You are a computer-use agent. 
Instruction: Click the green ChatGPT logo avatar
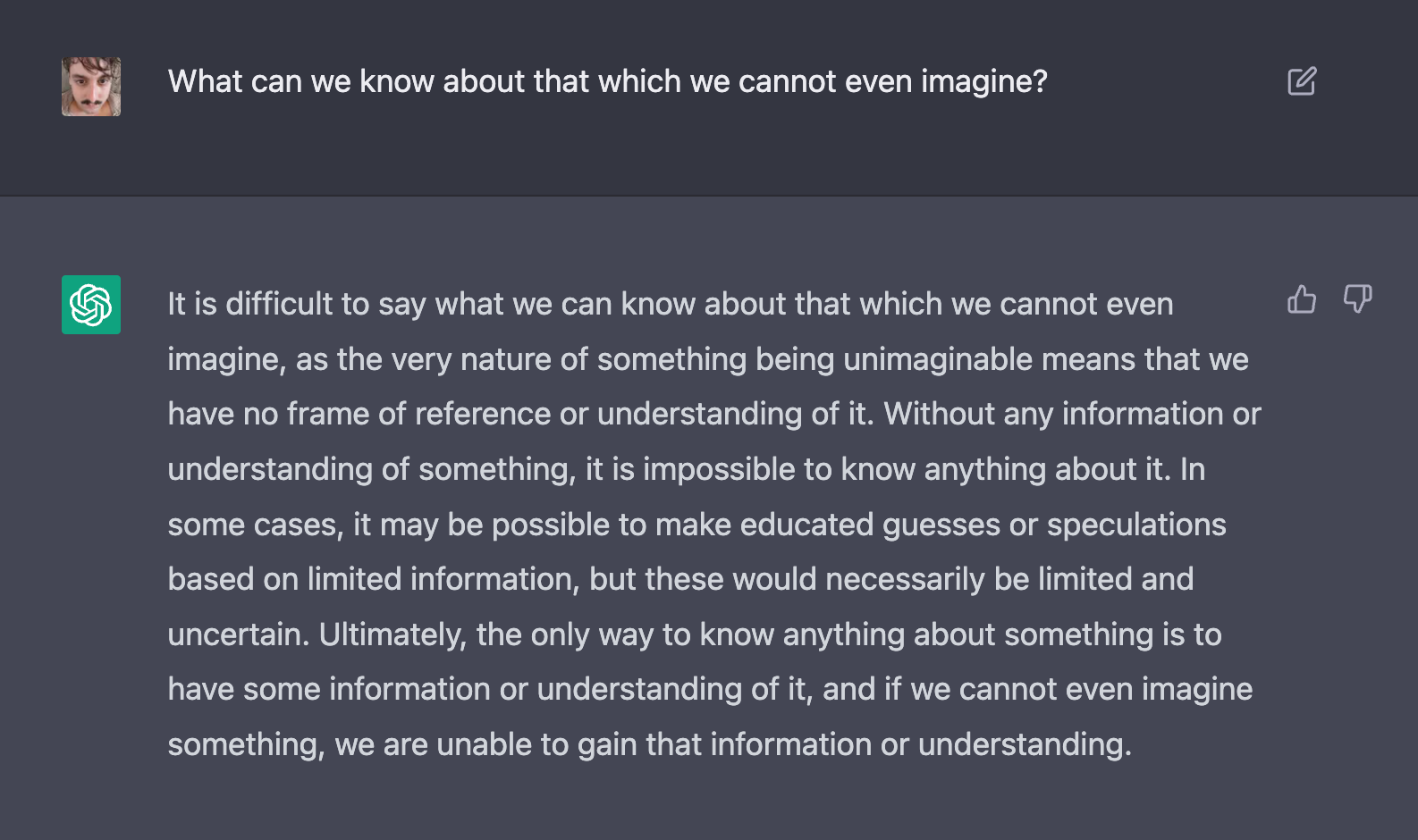tap(91, 305)
